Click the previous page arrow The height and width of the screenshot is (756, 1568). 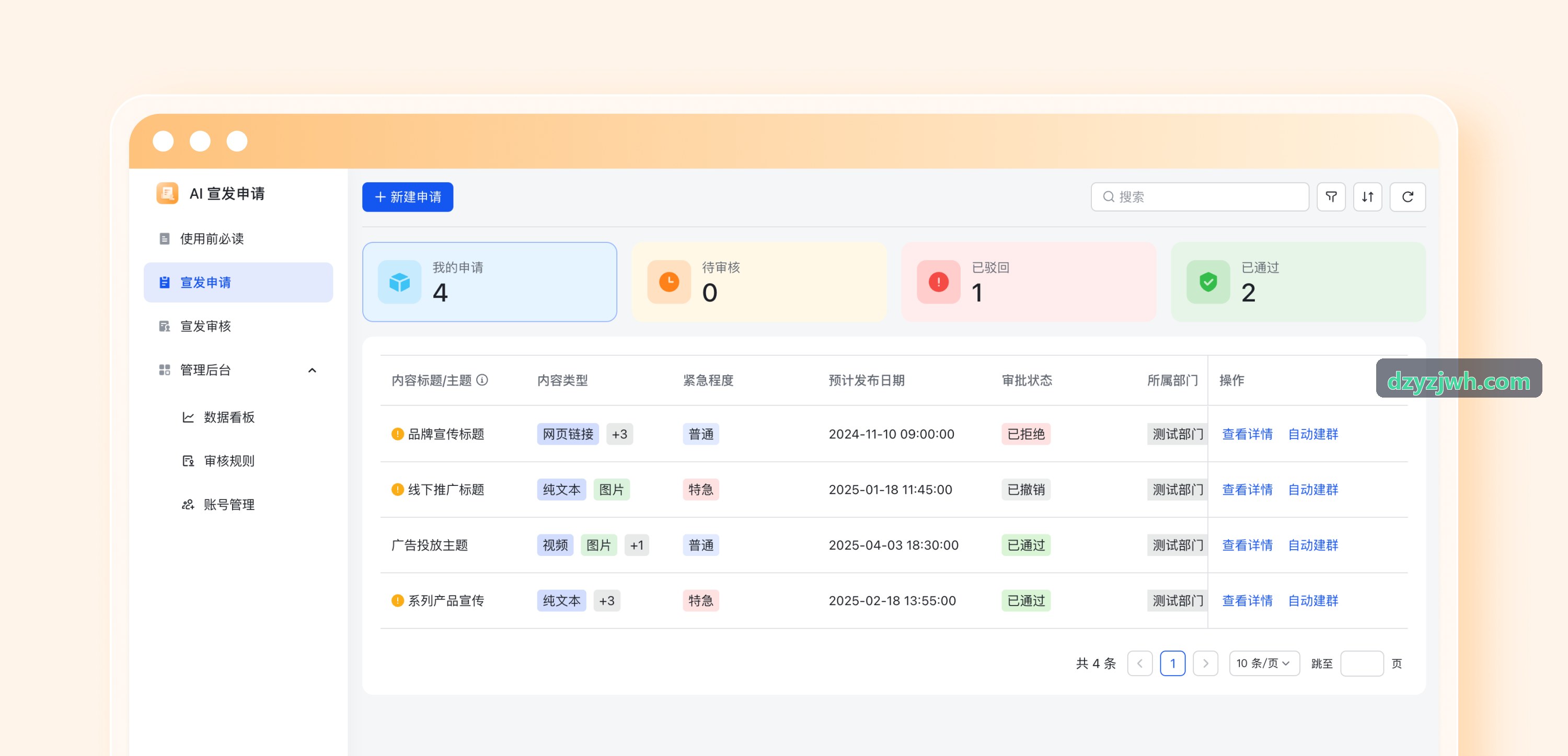click(1139, 663)
